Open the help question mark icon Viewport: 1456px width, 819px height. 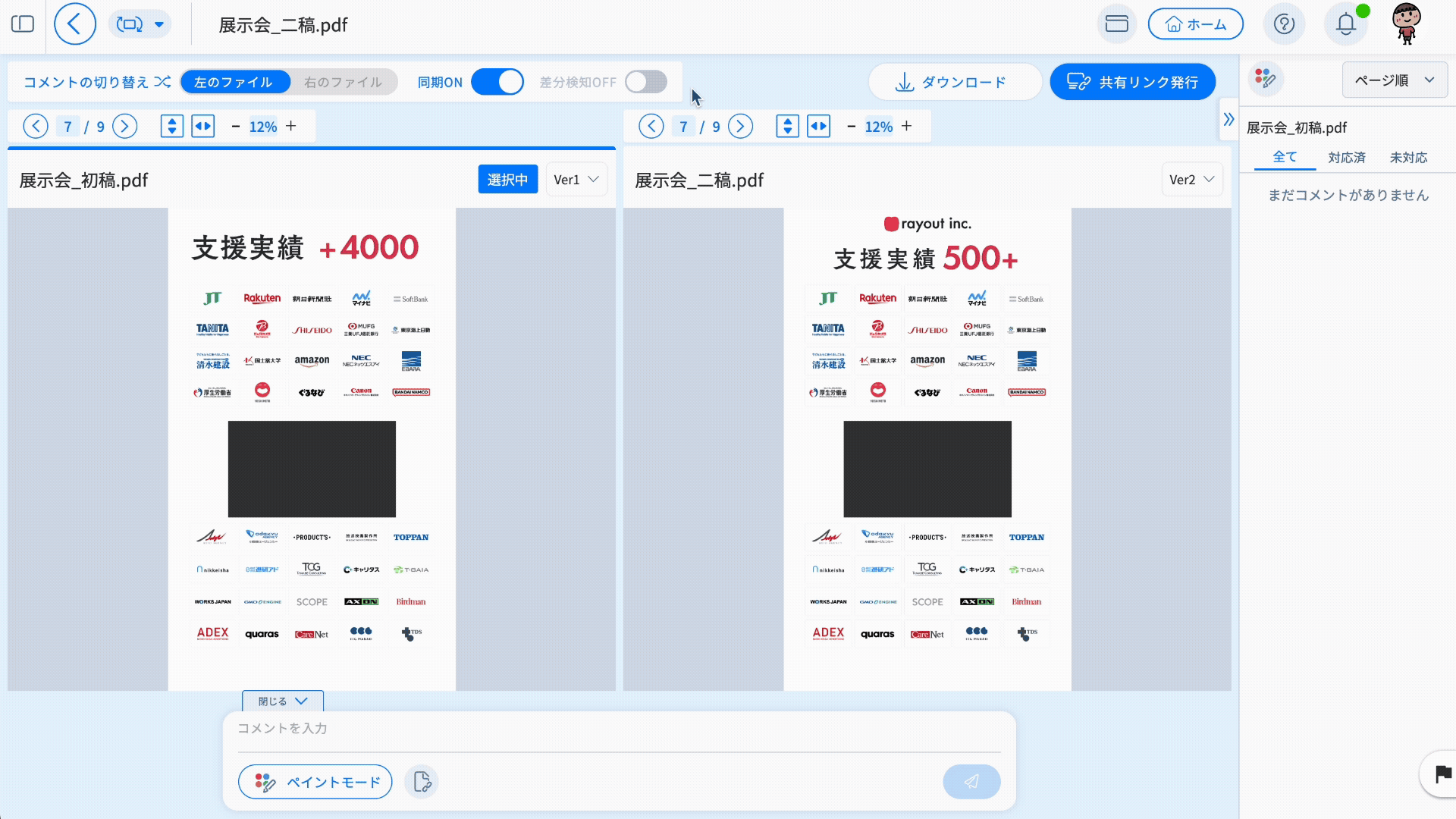tap(1284, 24)
